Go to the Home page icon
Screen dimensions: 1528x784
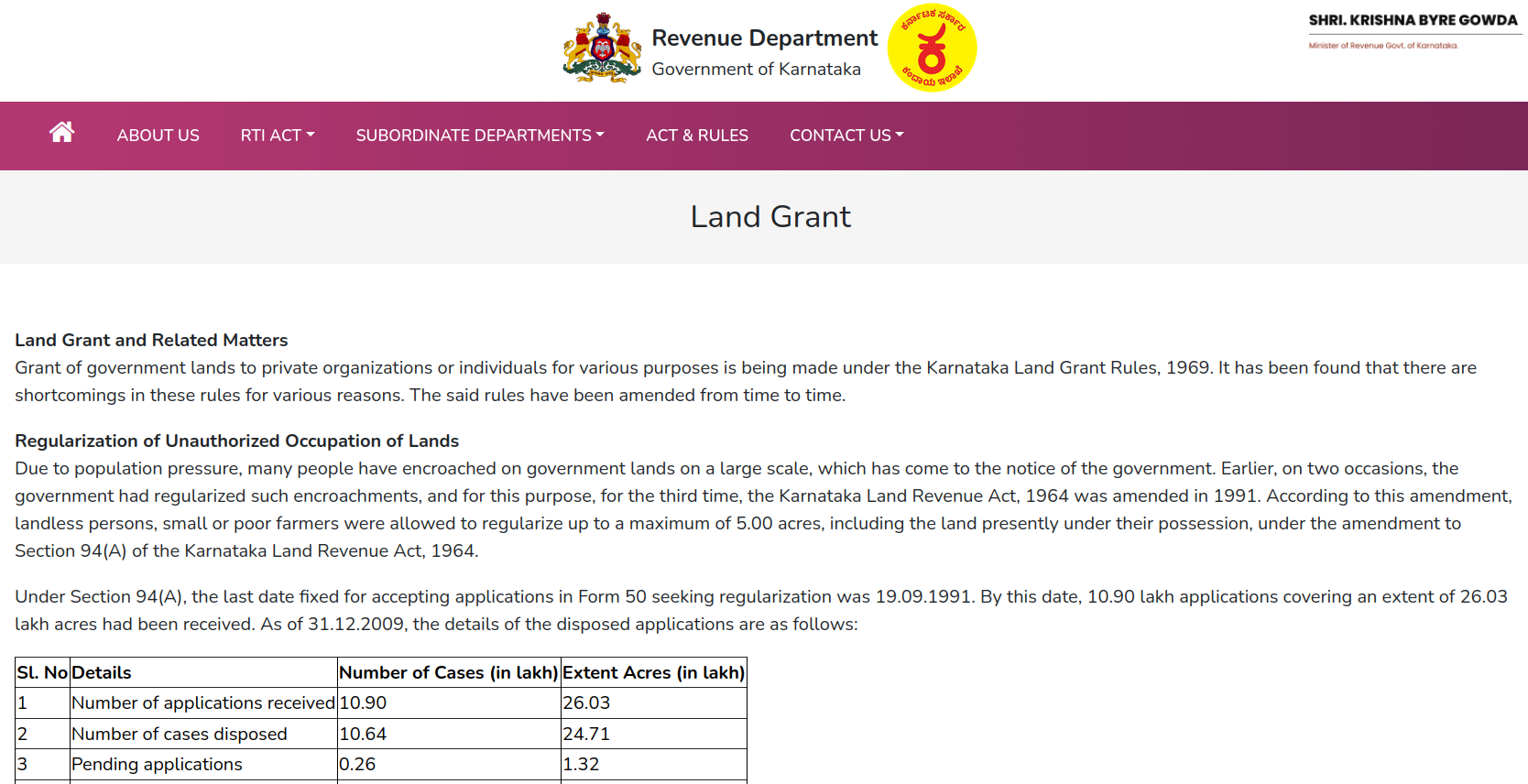pos(61,133)
